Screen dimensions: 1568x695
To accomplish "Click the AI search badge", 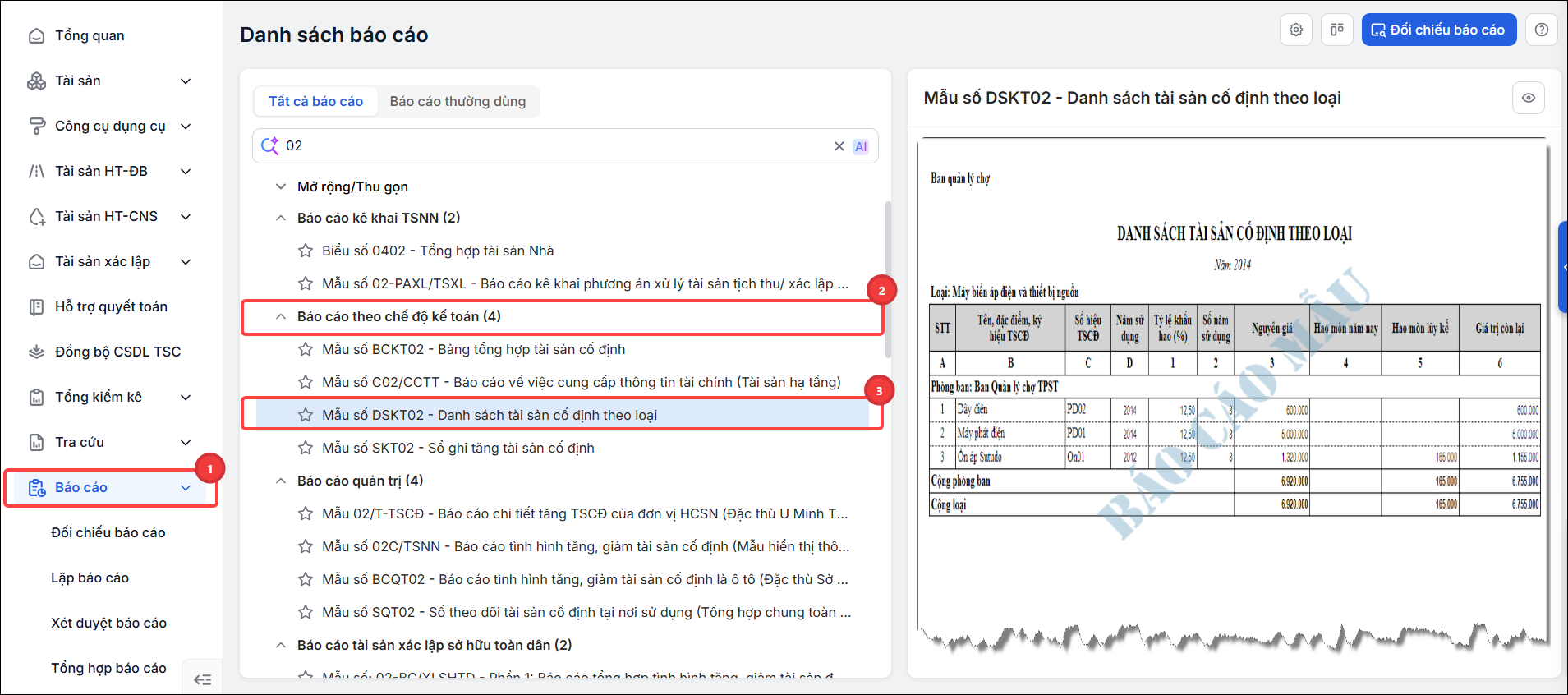I will 861,146.
